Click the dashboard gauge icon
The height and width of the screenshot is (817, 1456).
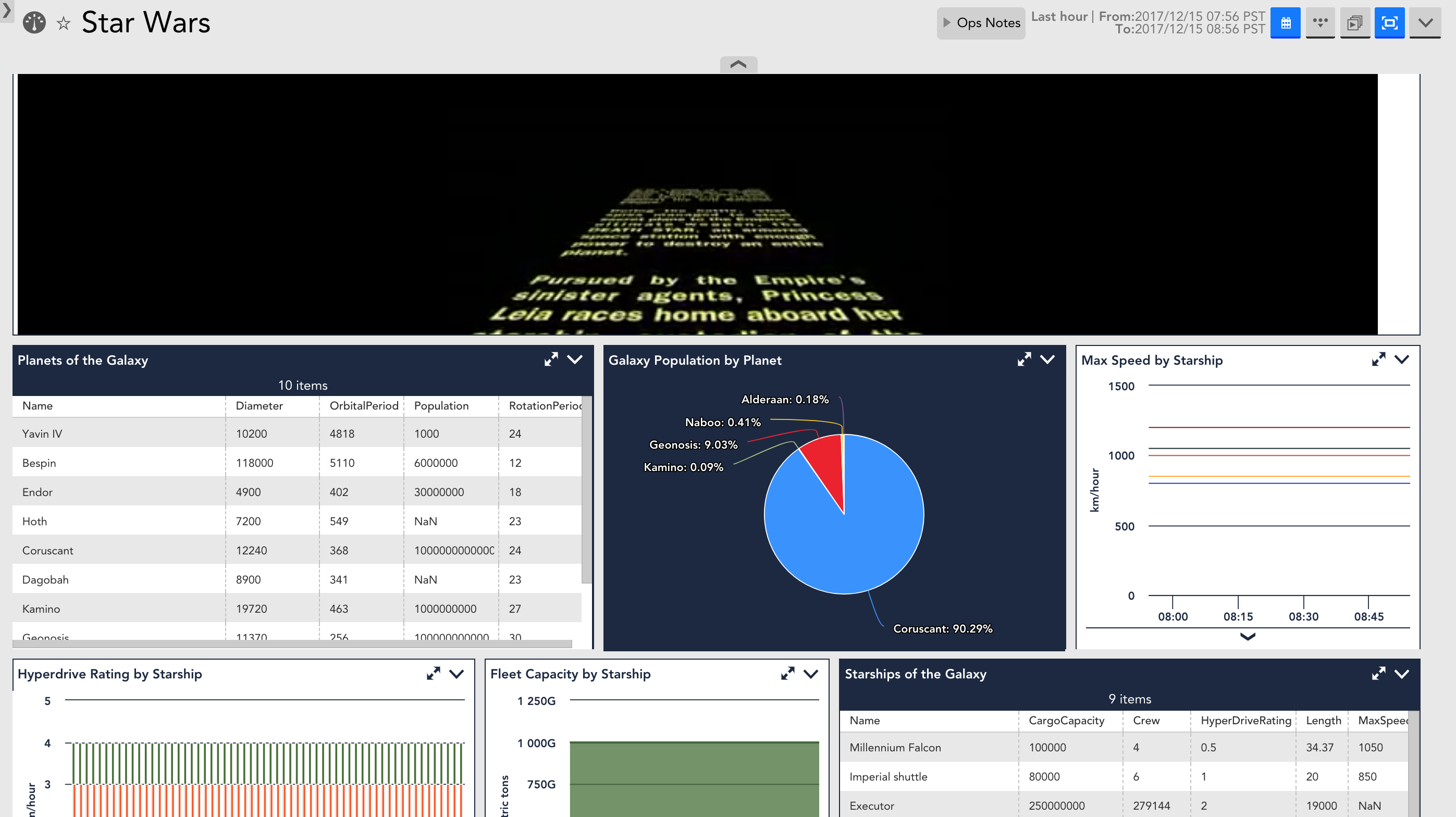click(34, 23)
